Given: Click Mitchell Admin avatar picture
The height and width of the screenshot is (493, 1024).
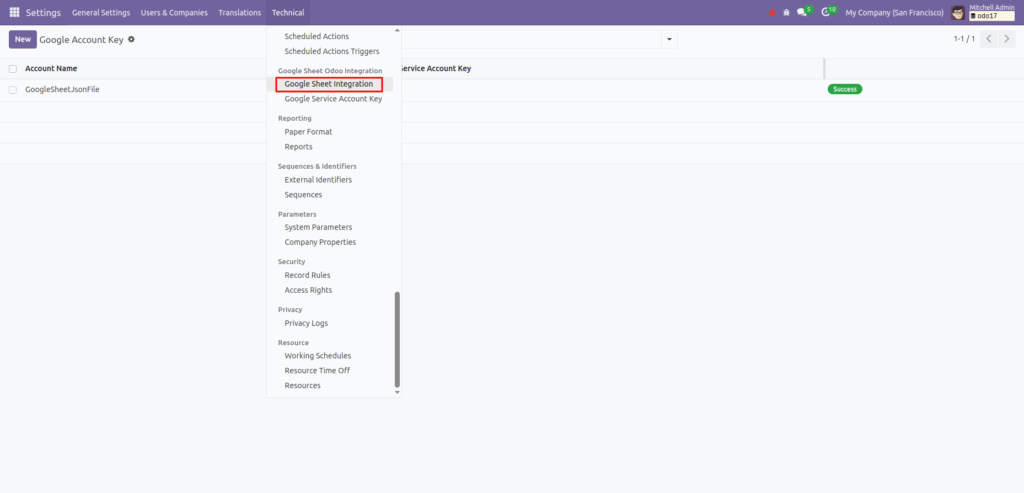Looking at the screenshot, I should pyautogui.click(x=958, y=12).
